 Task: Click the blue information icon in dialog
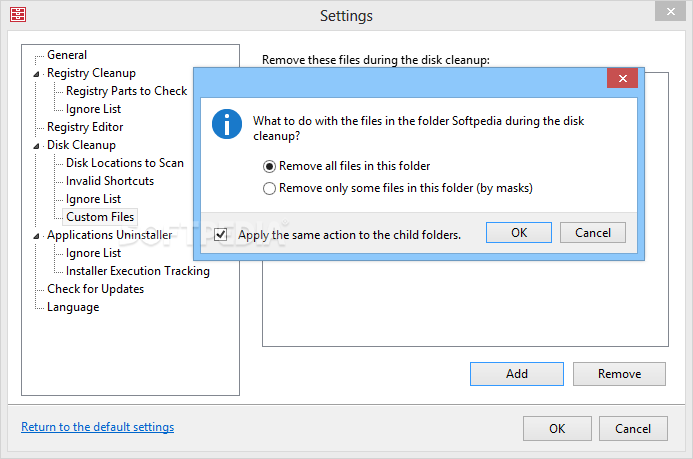click(x=227, y=124)
